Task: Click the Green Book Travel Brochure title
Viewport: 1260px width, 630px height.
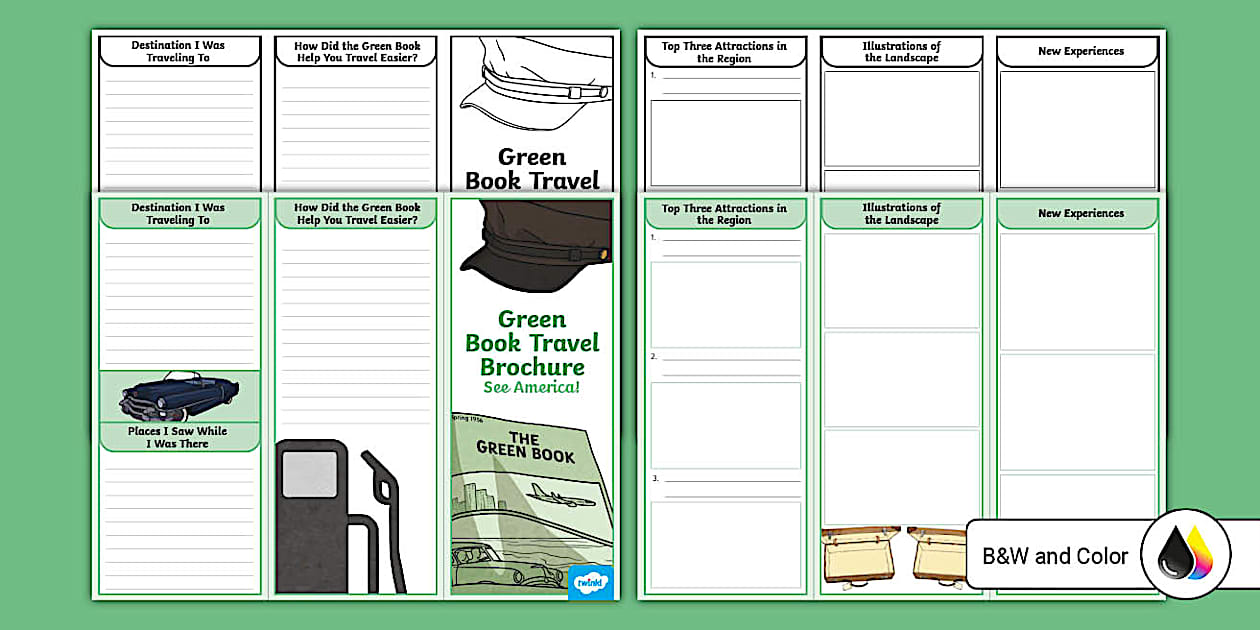Action: pyautogui.click(x=531, y=342)
